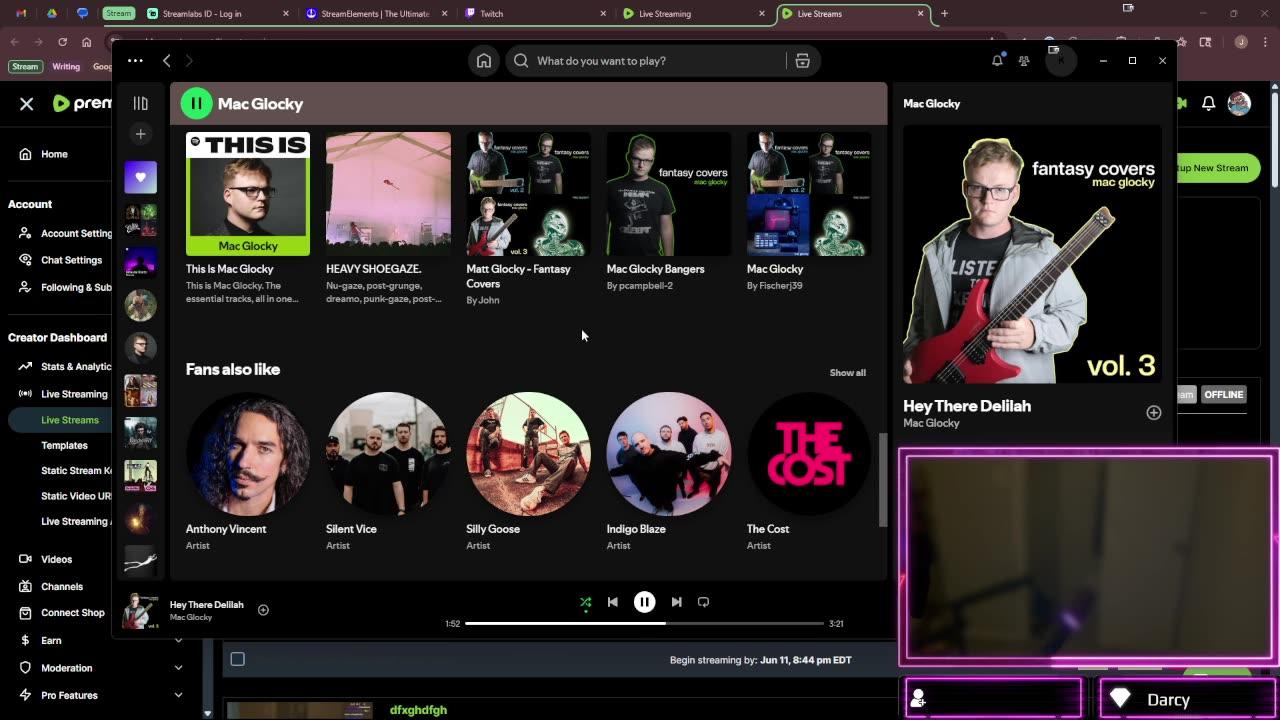
Task: Open Mac Glocky Bangers playlist
Action: [668, 212]
